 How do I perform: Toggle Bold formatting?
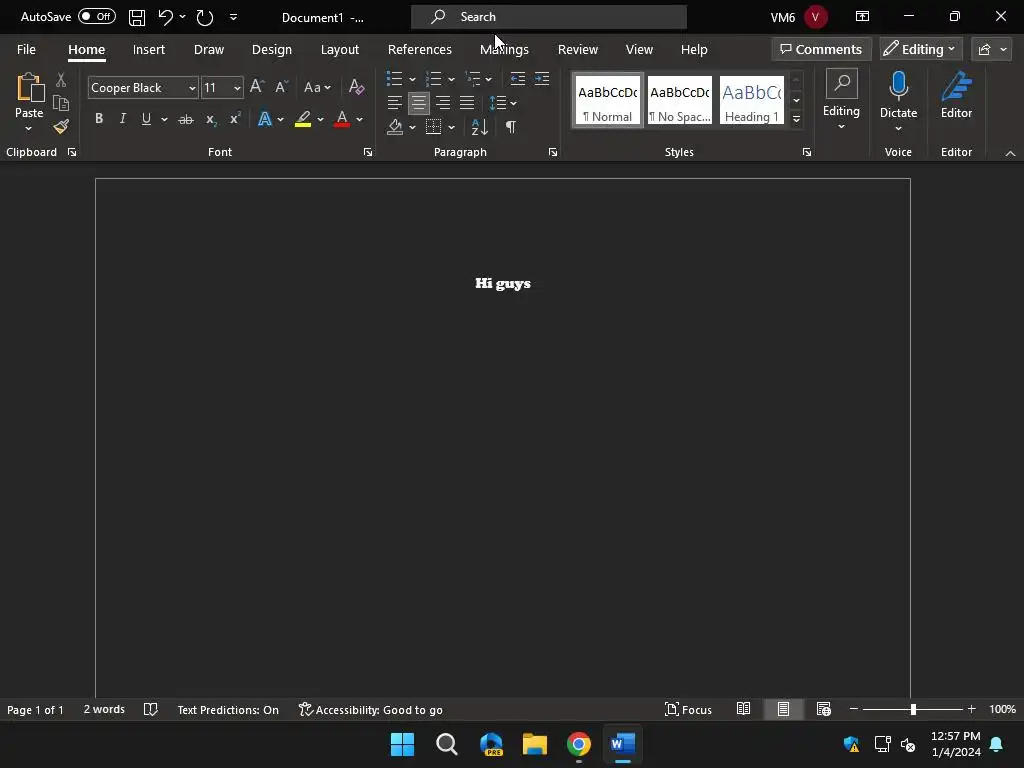pos(99,119)
